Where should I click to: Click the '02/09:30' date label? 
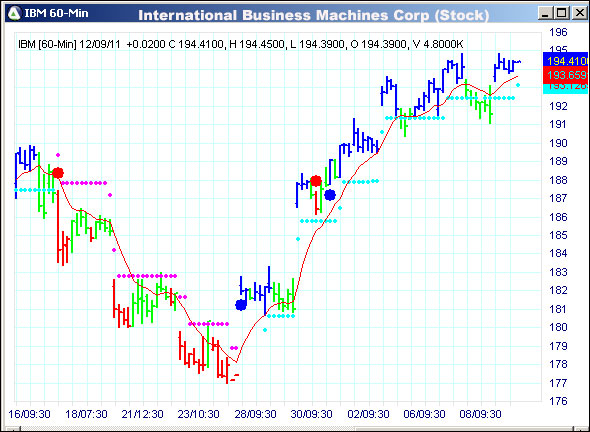pyautogui.click(x=368, y=414)
